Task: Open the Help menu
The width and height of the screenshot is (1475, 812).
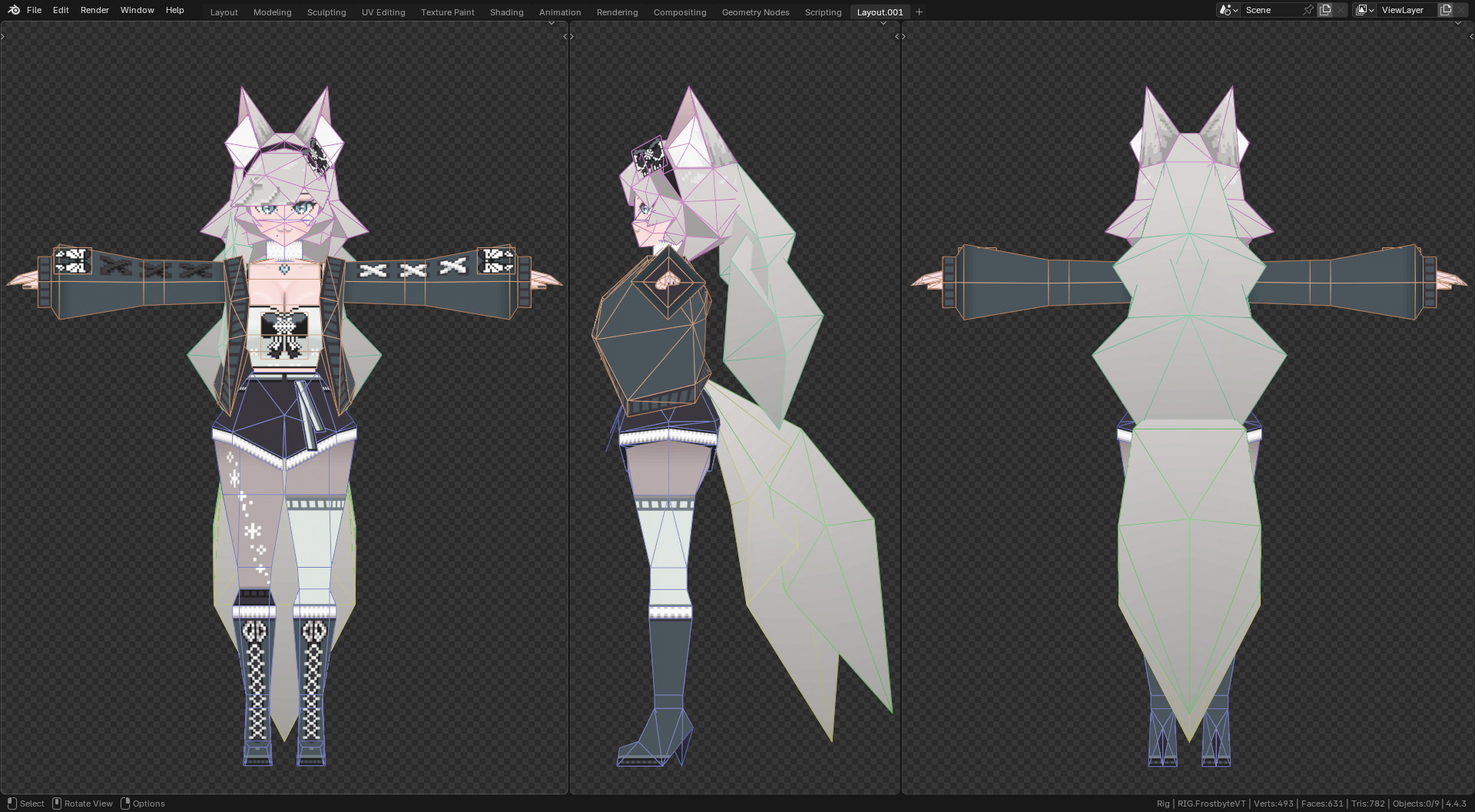Action: click(x=174, y=9)
